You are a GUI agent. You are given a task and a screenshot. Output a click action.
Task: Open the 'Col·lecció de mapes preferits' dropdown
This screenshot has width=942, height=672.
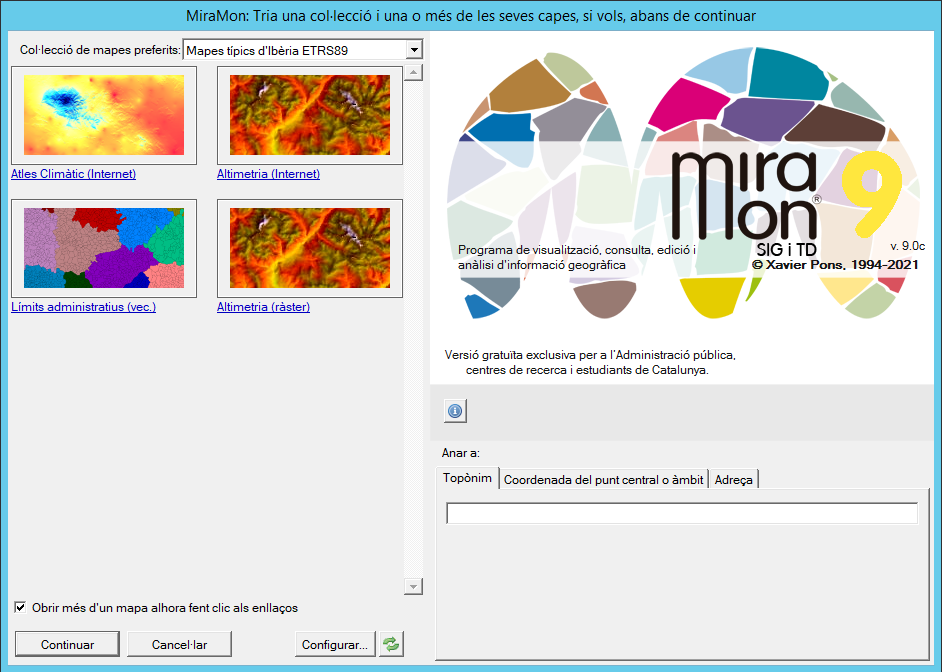(x=414, y=50)
